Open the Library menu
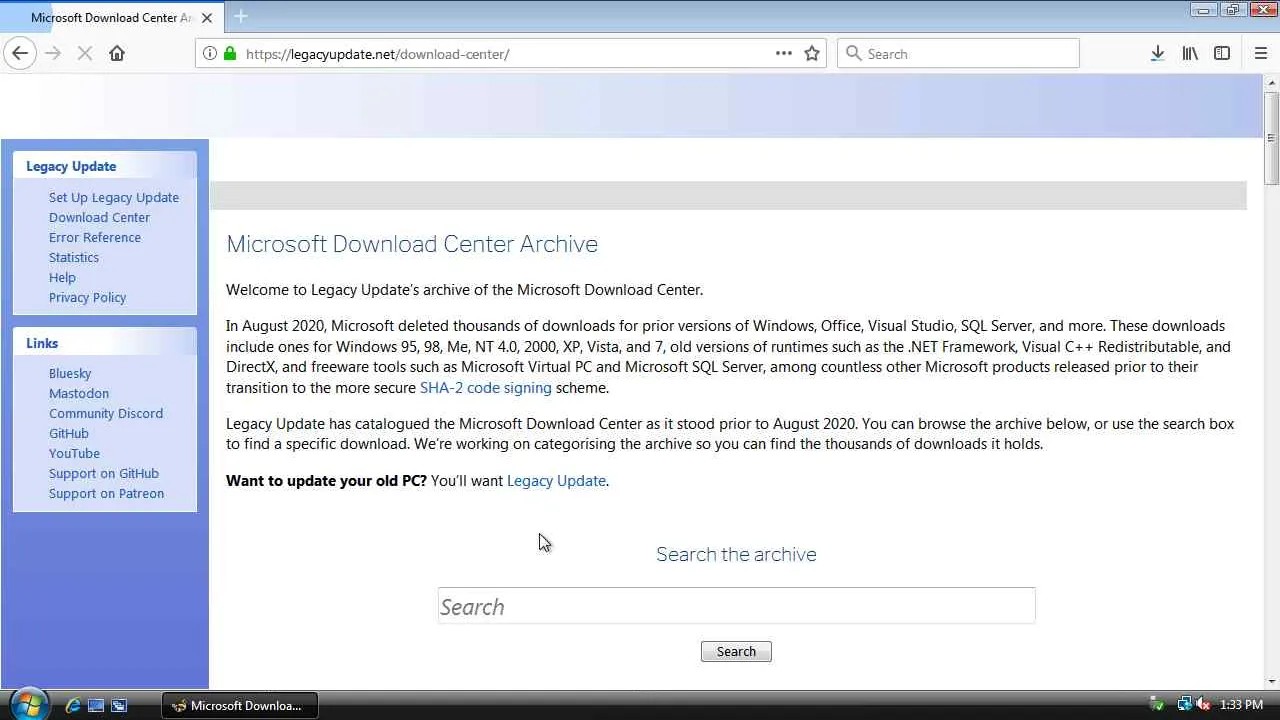The width and height of the screenshot is (1280, 720). coord(1190,54)
